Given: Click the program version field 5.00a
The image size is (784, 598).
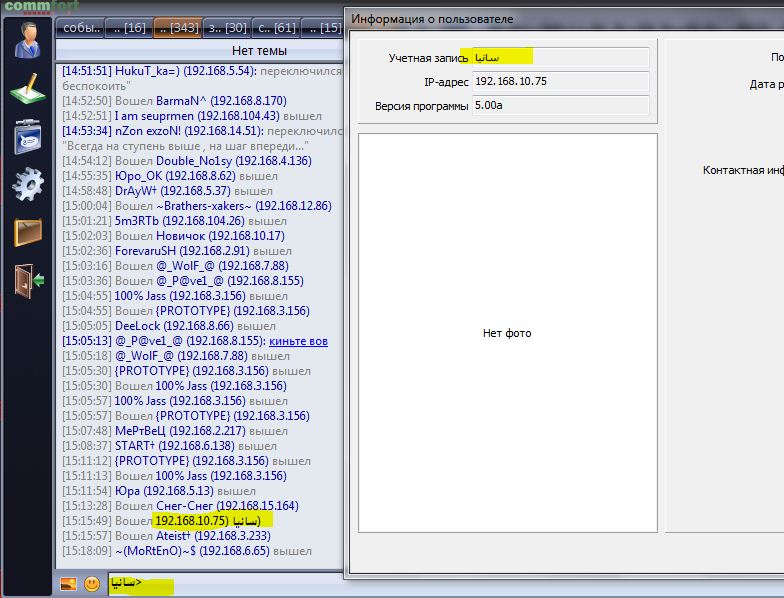Looking at the screenshot, I should (560, 106).
